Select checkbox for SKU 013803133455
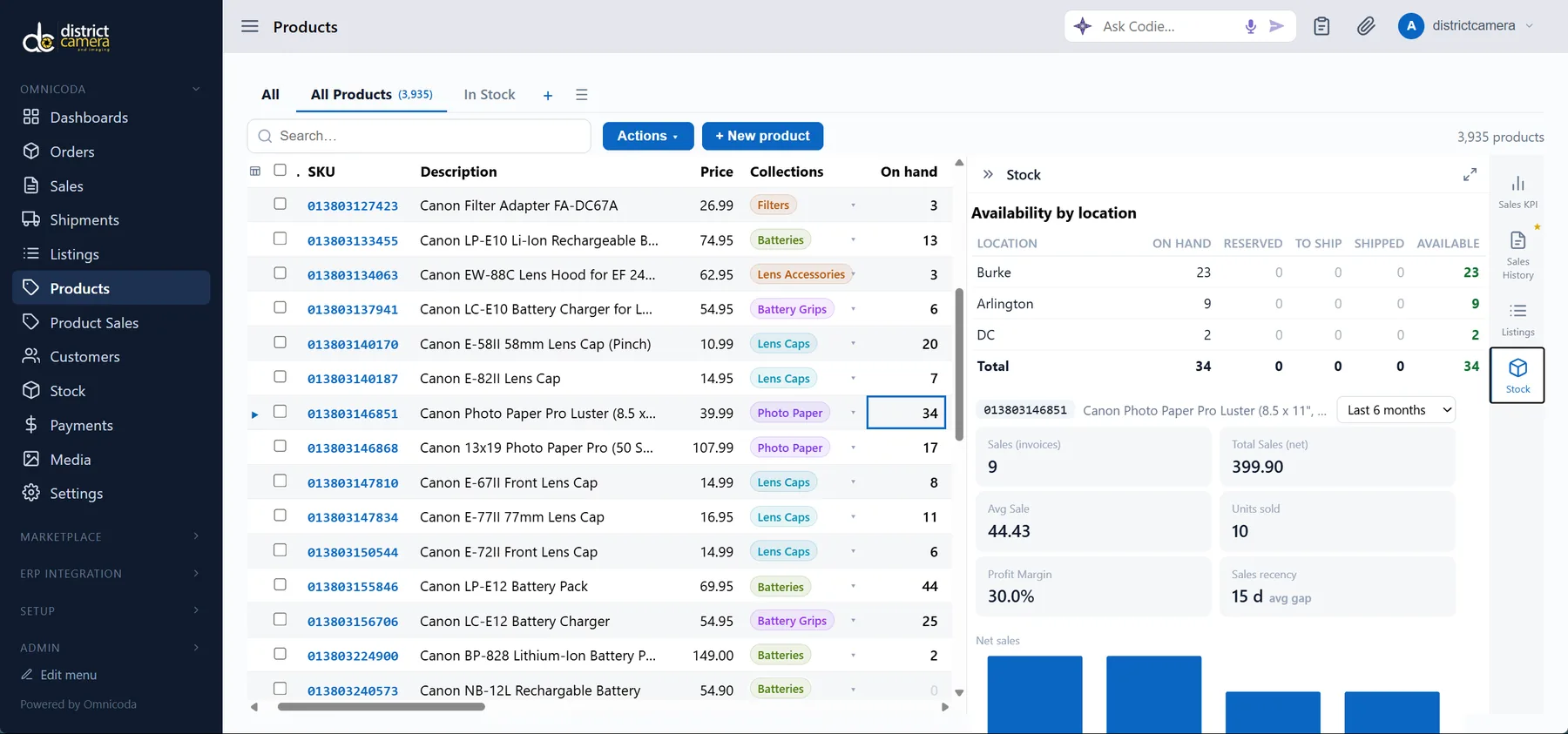 click(280, 239)
